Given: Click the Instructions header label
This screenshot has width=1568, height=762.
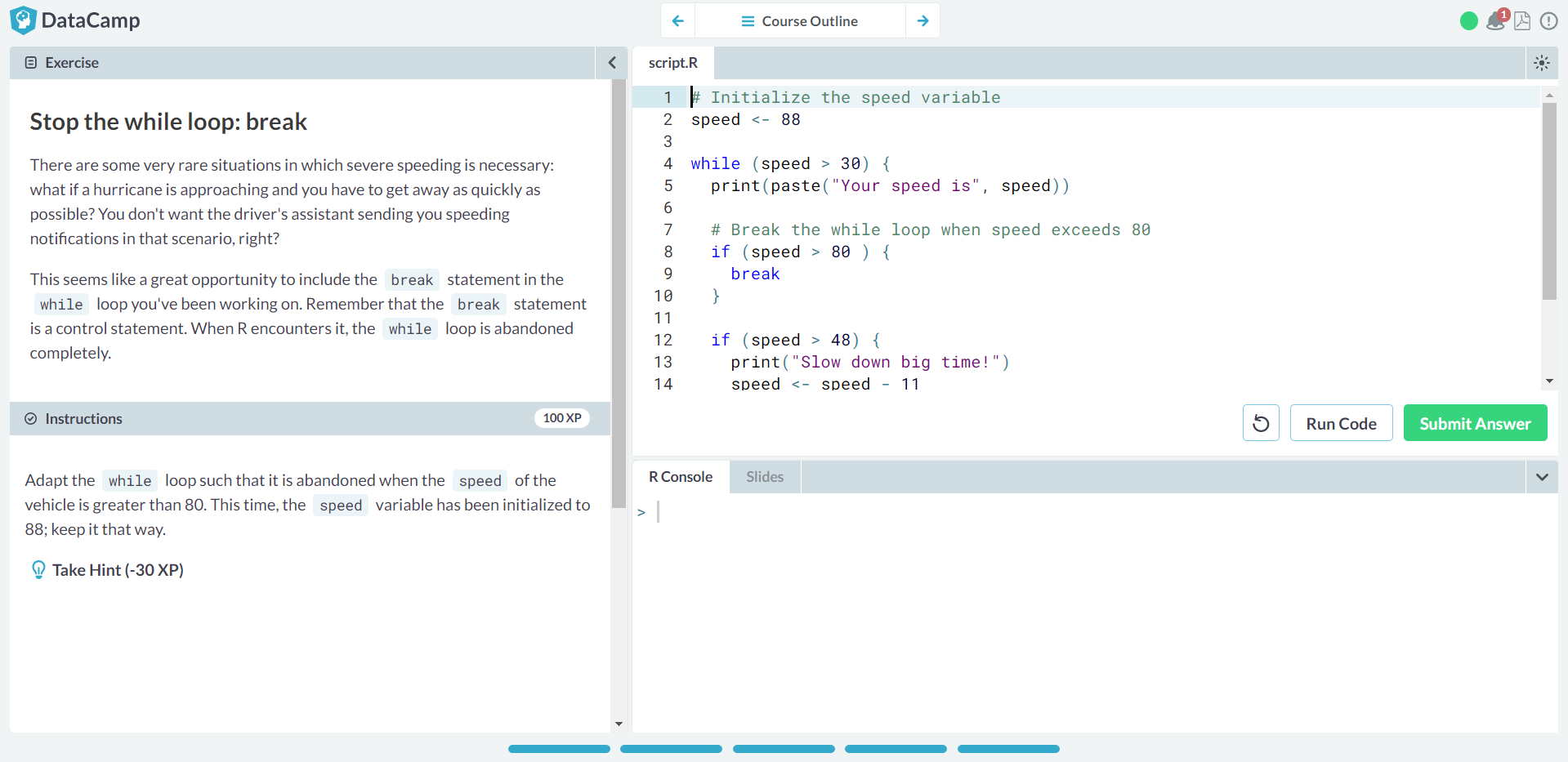Looking at the screenshot, I should click(83, 419).
